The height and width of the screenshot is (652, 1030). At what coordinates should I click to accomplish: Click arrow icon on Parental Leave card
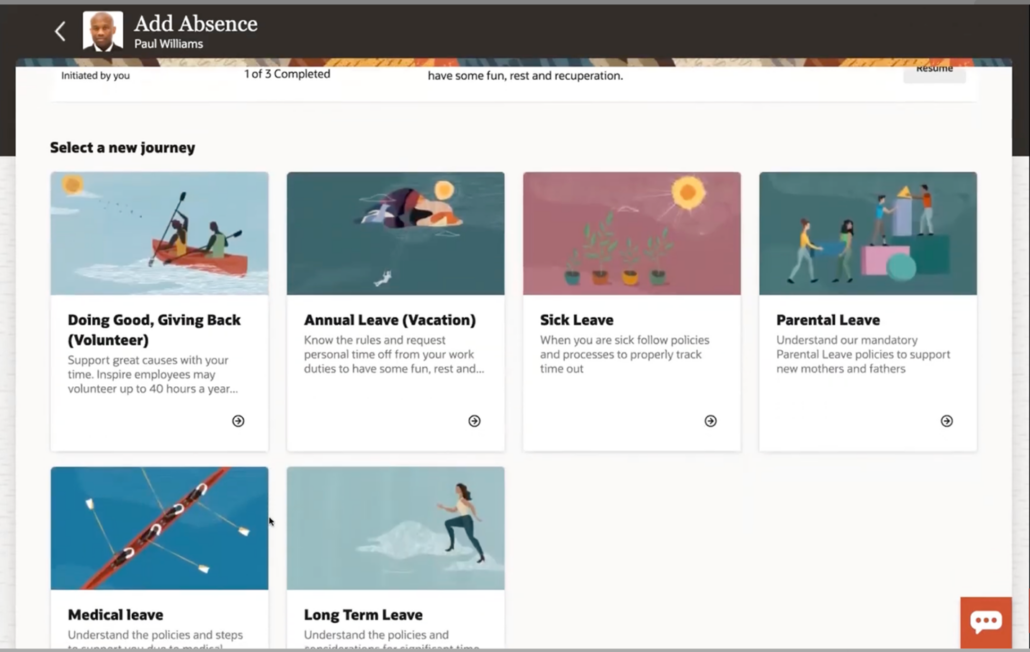(x=946, y=421)
